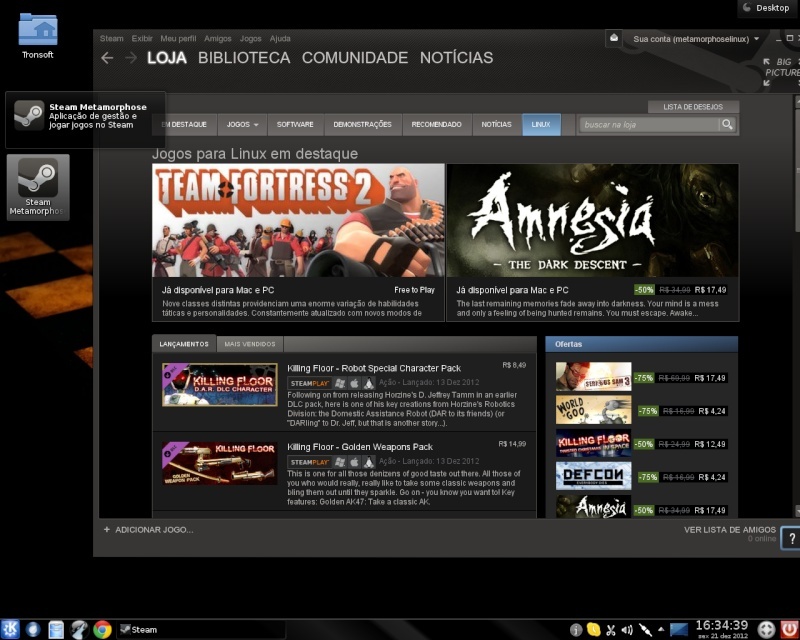Open the large NOTÍCIAS header section
The width and height of the screenshot is (800, 640).
(457, 58)
